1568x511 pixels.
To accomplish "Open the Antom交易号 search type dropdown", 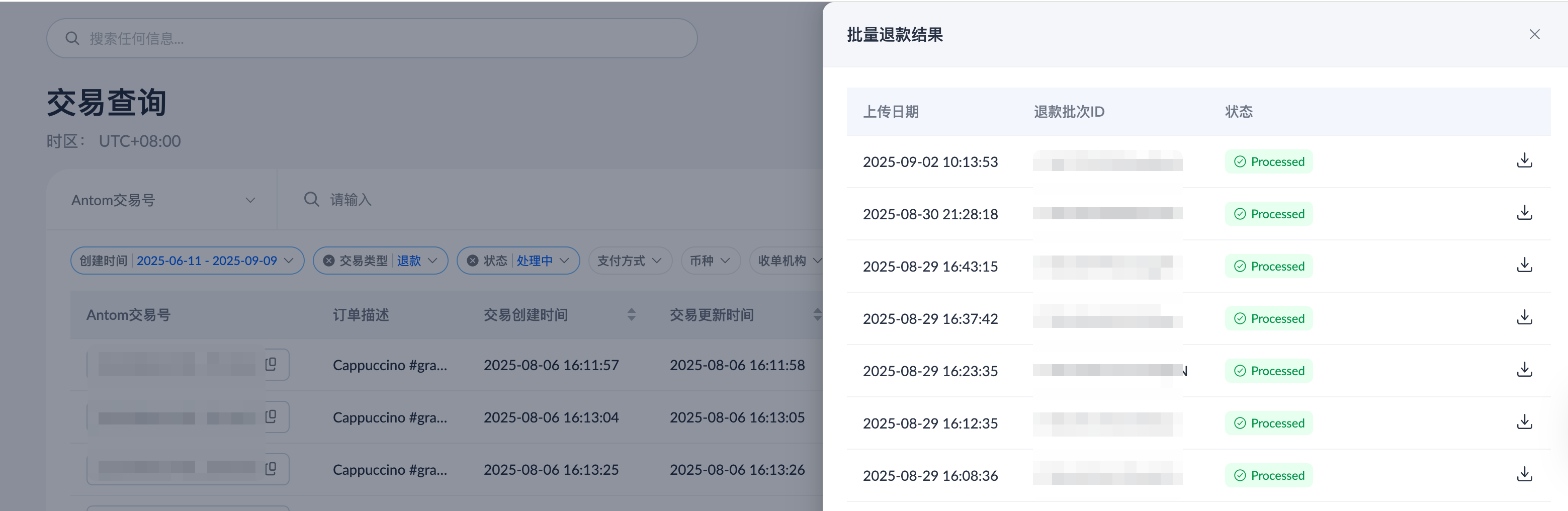I will 163,200.
